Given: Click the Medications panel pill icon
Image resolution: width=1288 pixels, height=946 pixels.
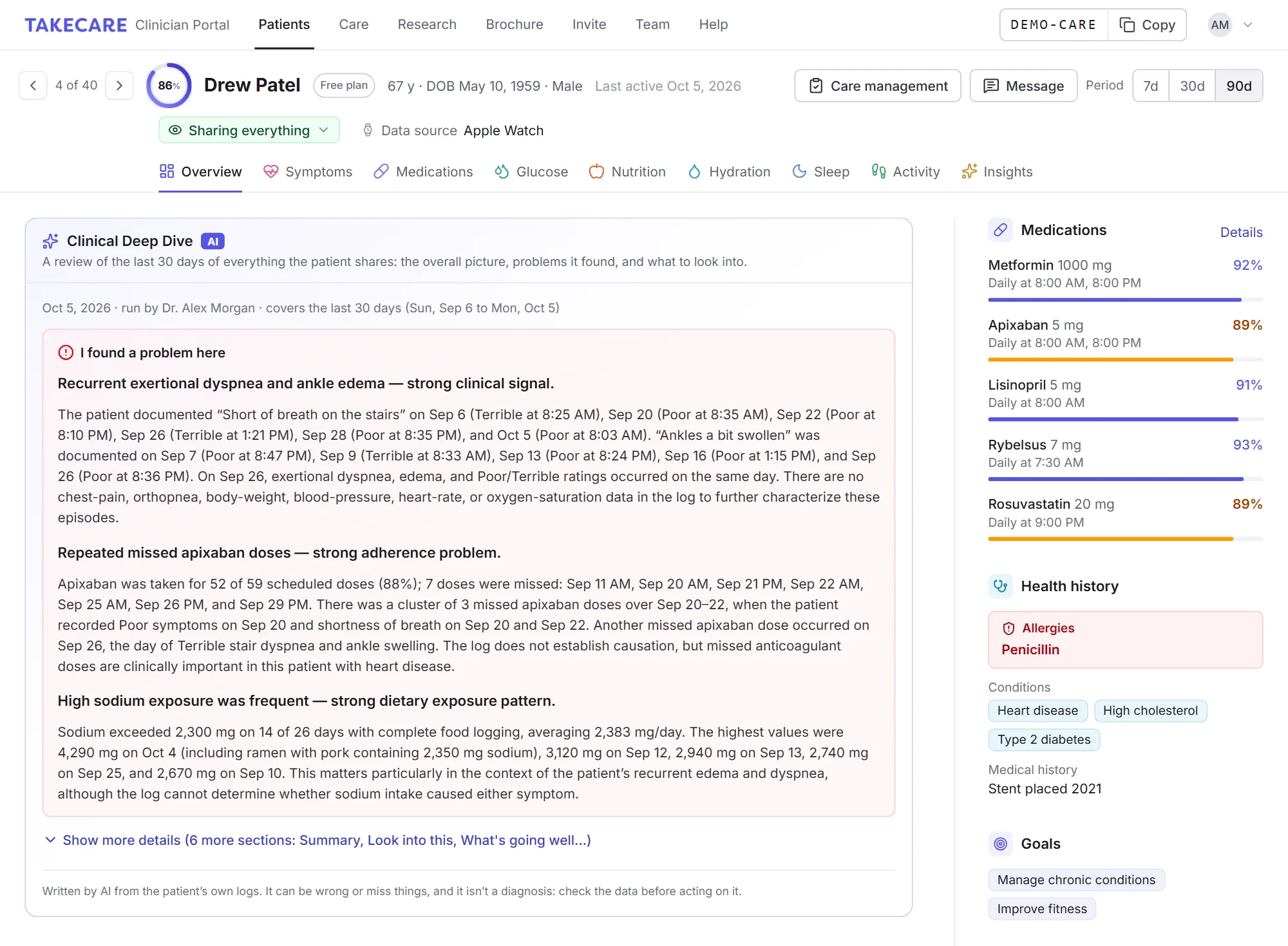Looking at the screenshot, I should (1000, 230).
